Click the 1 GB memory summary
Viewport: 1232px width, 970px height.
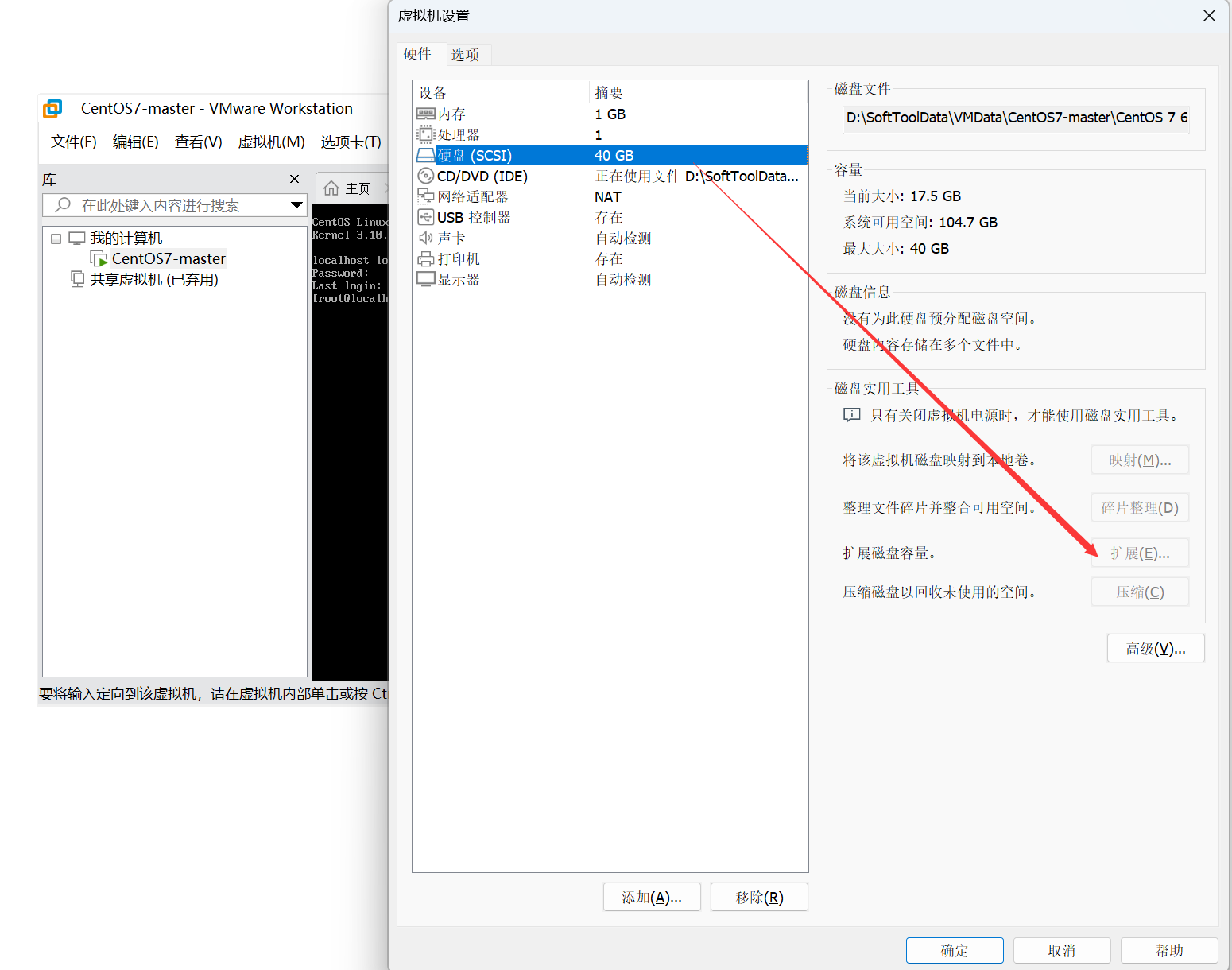610,114
